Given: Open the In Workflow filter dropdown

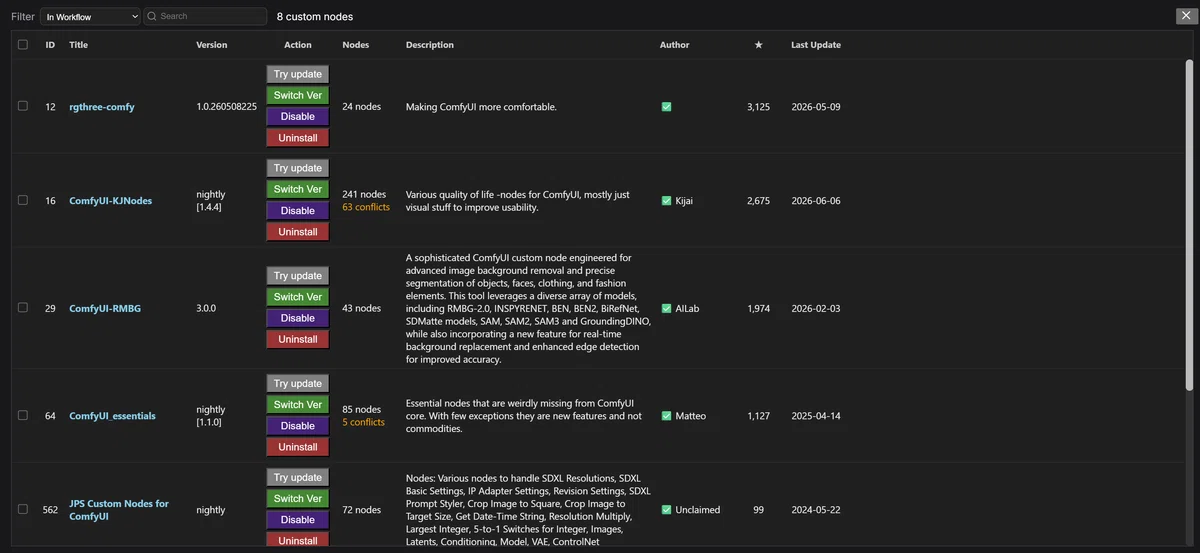Looking at the screenshot, I should [91, 16].
